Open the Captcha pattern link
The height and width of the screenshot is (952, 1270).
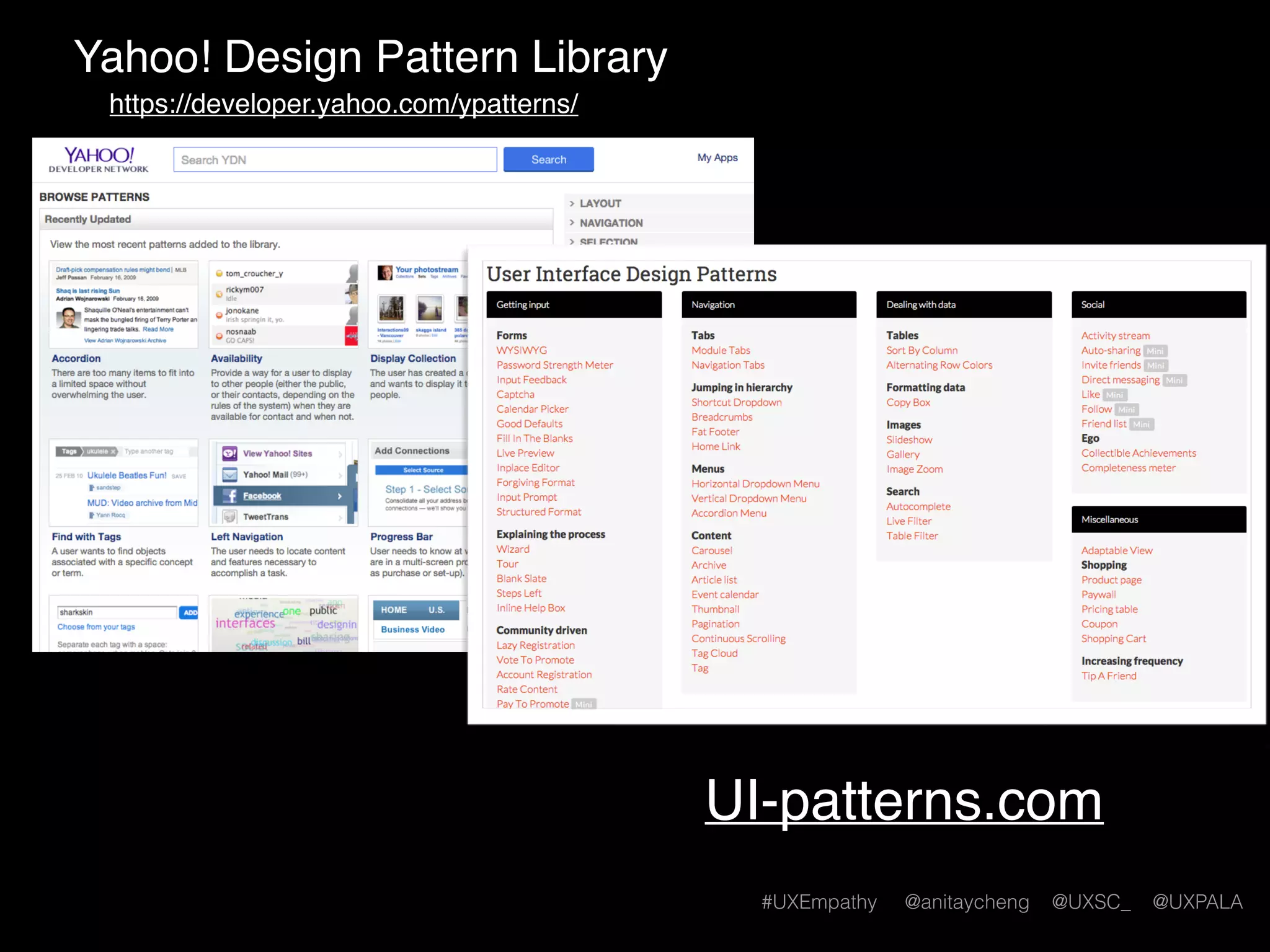pyautogui.click(x=515, y=394)
